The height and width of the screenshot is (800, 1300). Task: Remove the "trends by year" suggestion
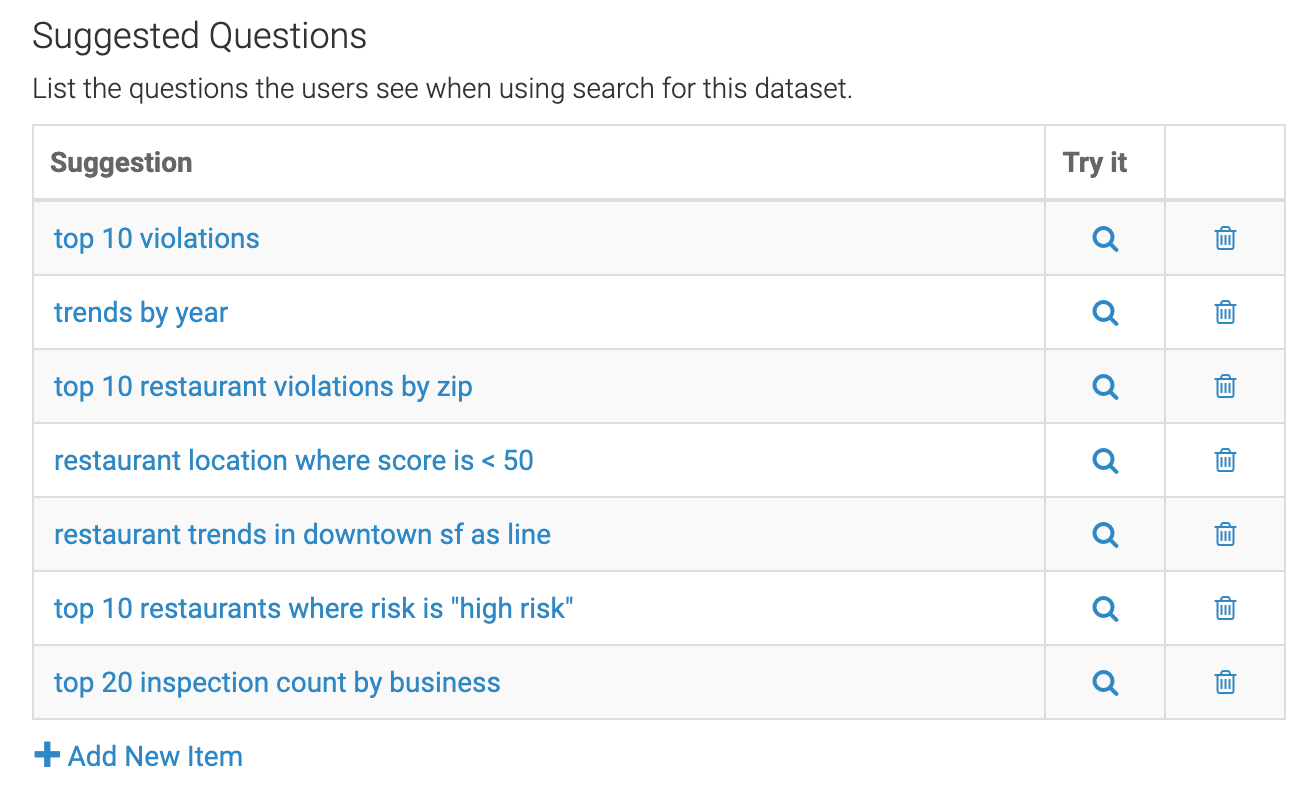1225,313
